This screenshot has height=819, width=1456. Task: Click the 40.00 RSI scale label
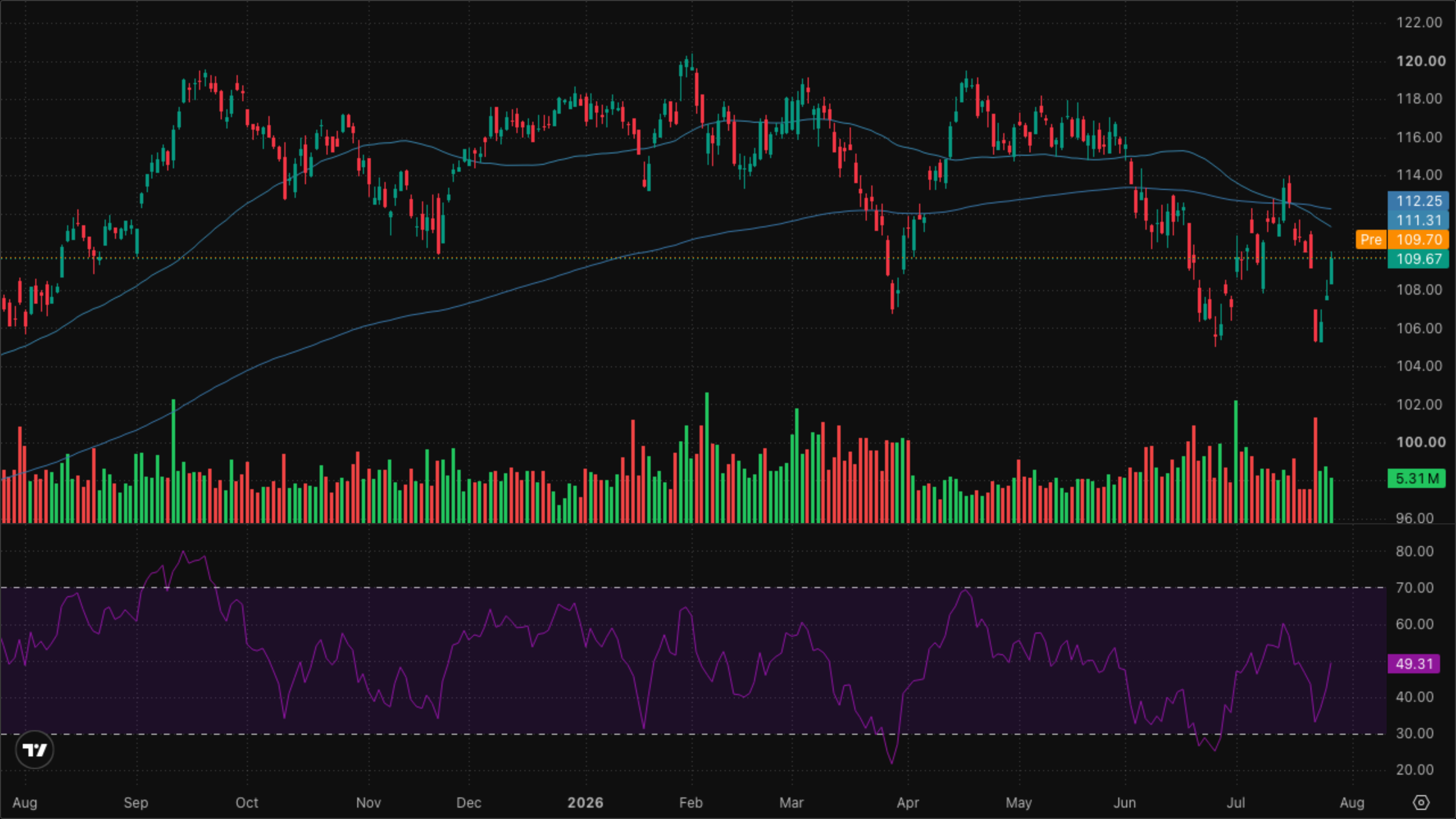click(x=1414, y=697)
